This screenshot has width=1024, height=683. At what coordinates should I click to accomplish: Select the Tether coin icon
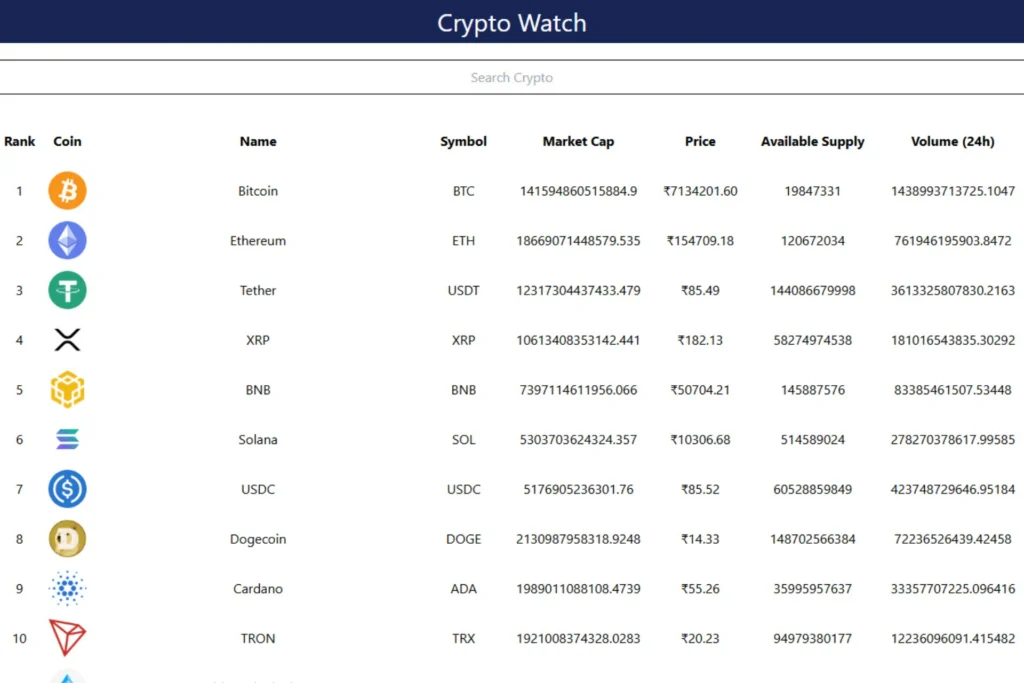click(x=67, y=290)
